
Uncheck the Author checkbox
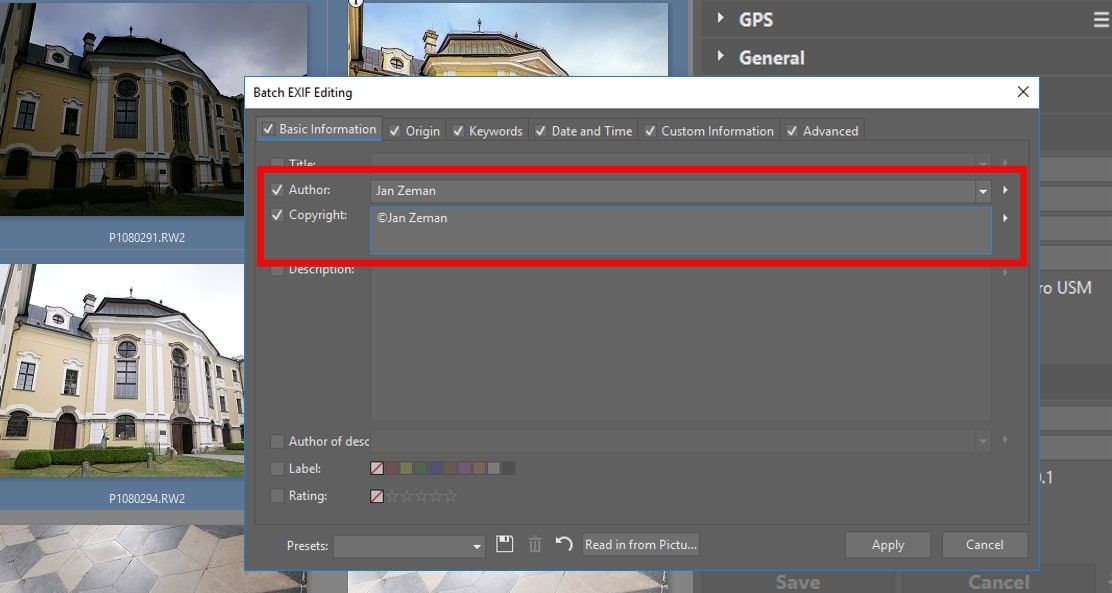(275, 189)
